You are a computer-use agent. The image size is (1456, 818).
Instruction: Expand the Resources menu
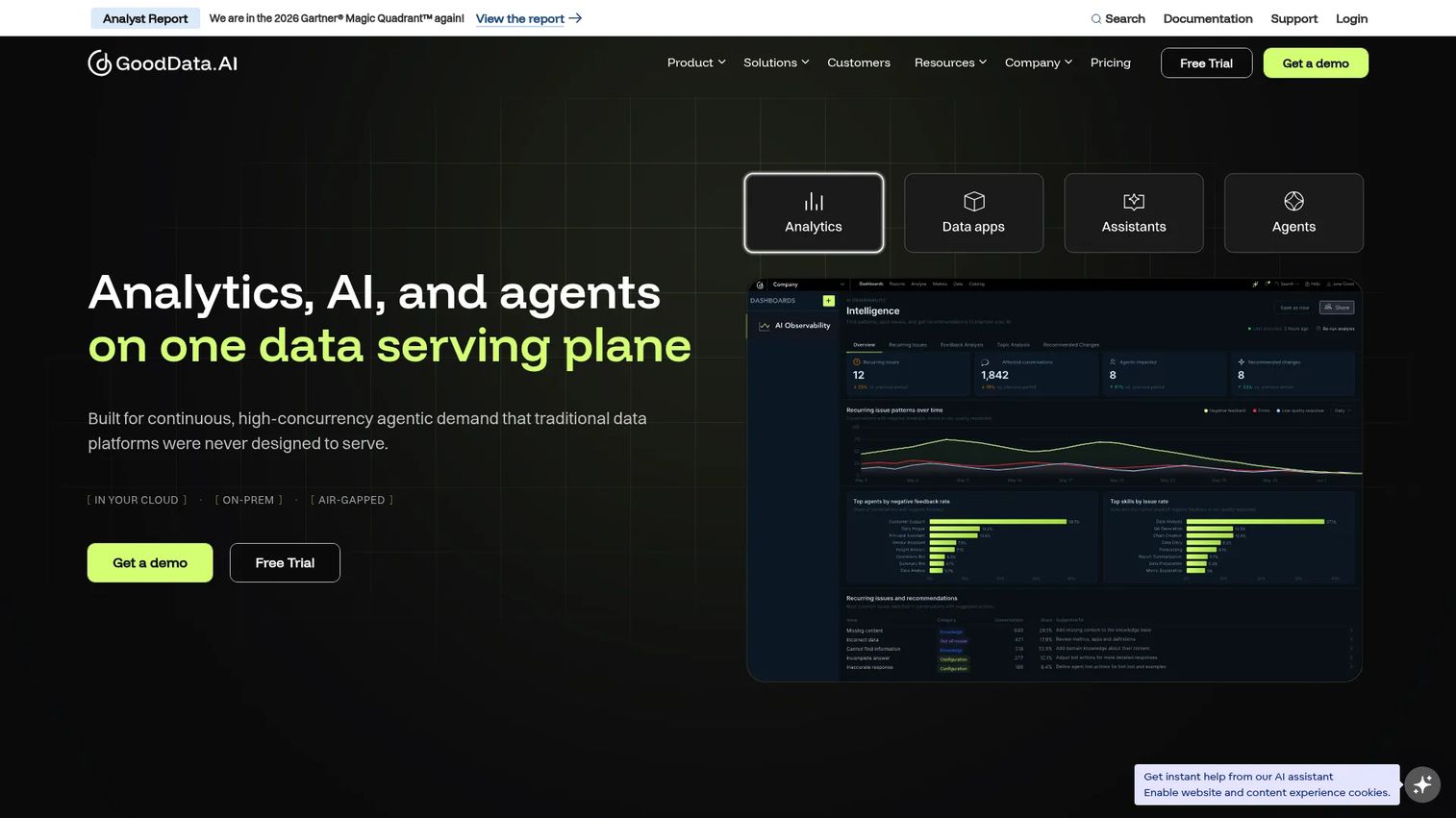click(x=950, y=62)
